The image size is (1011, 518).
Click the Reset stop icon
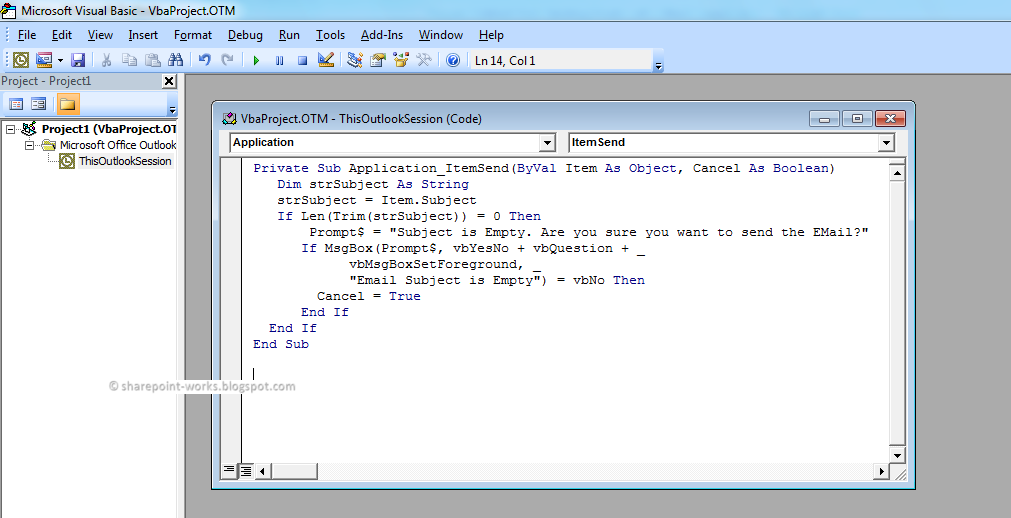(x=302, y=61)
